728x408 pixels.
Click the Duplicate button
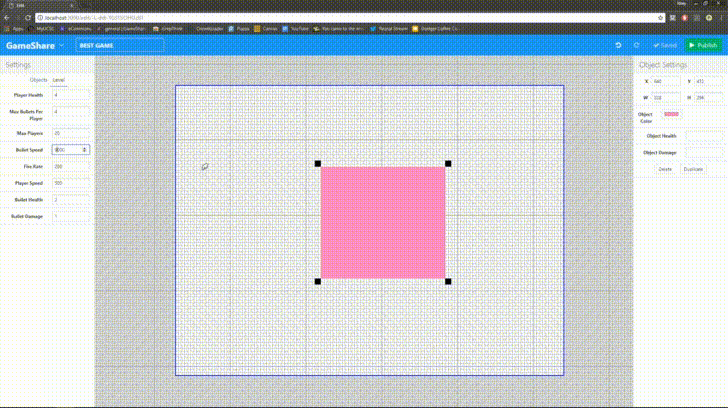coord(693,169)
